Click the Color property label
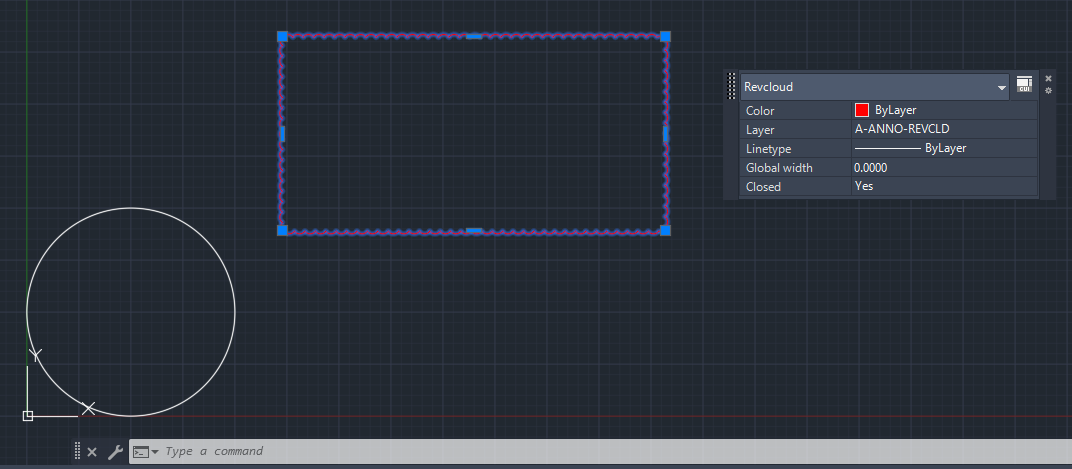 (760, 111)
